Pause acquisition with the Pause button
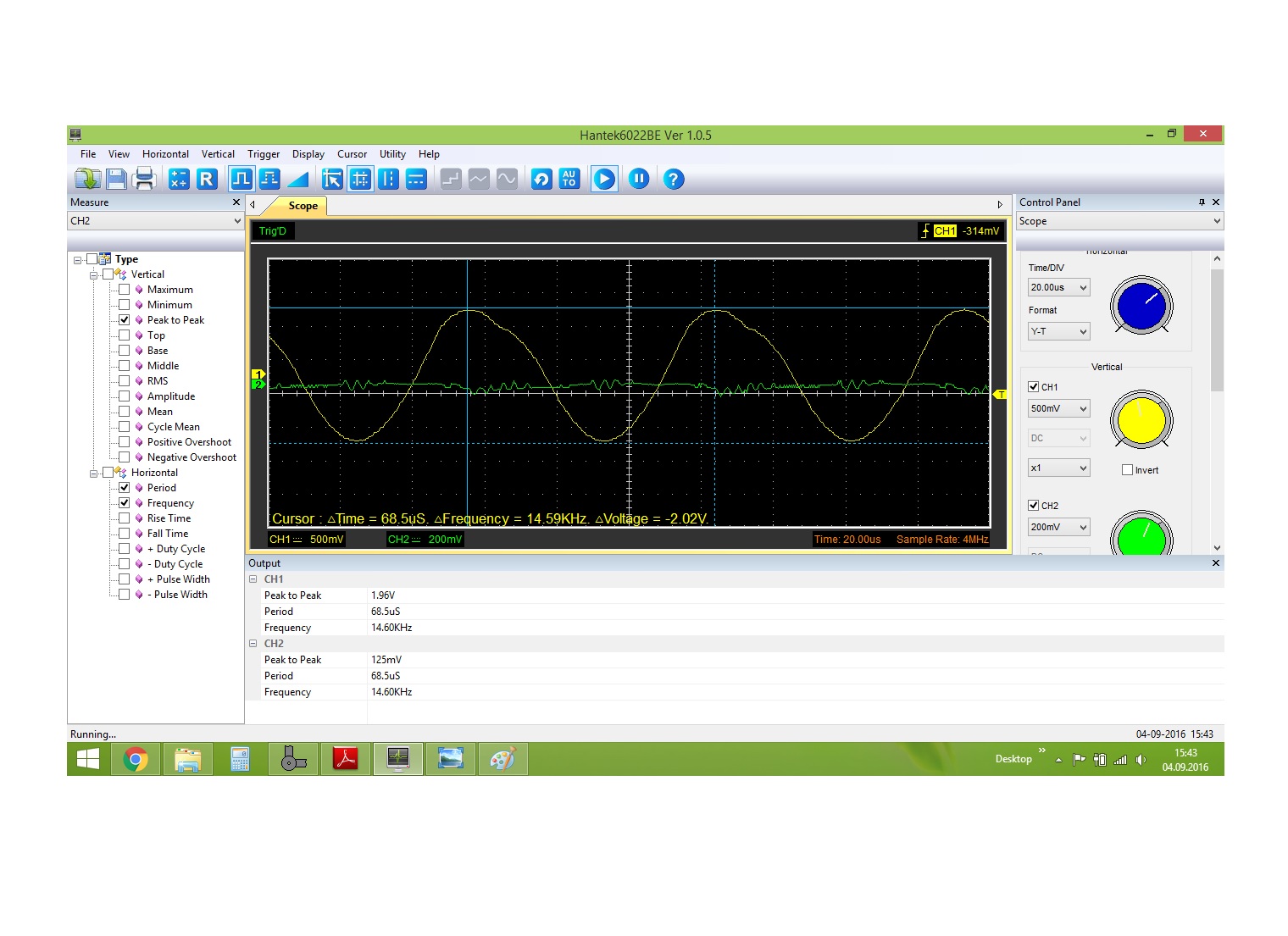The height and width of the screenshot is (936, 1288). point(639,179)
